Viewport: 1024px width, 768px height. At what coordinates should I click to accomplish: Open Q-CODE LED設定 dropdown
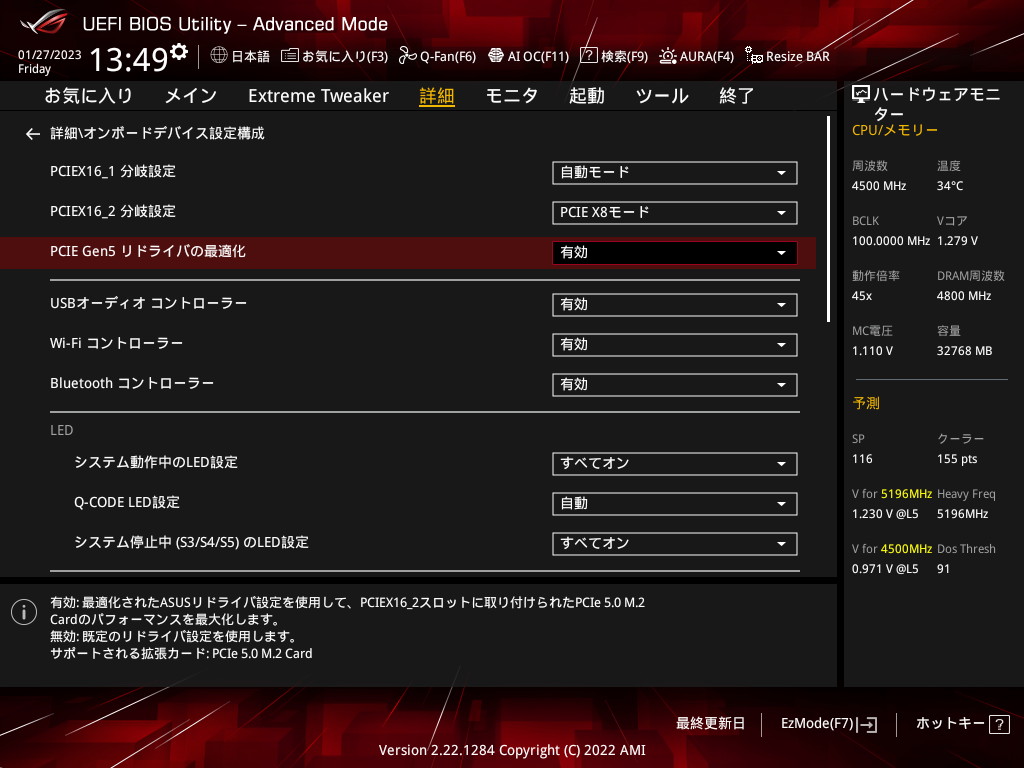[x=675, y=504]
